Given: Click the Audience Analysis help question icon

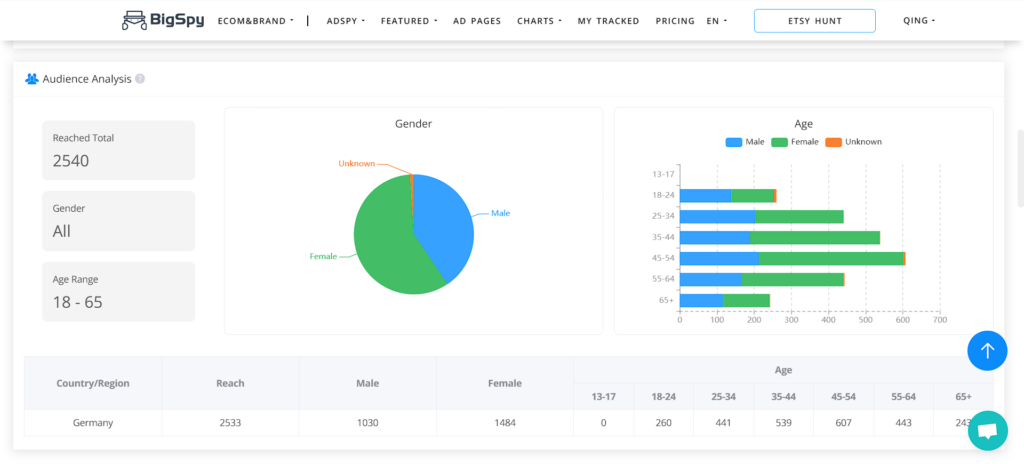Looking at the screenshot, I should pos(140,79).
